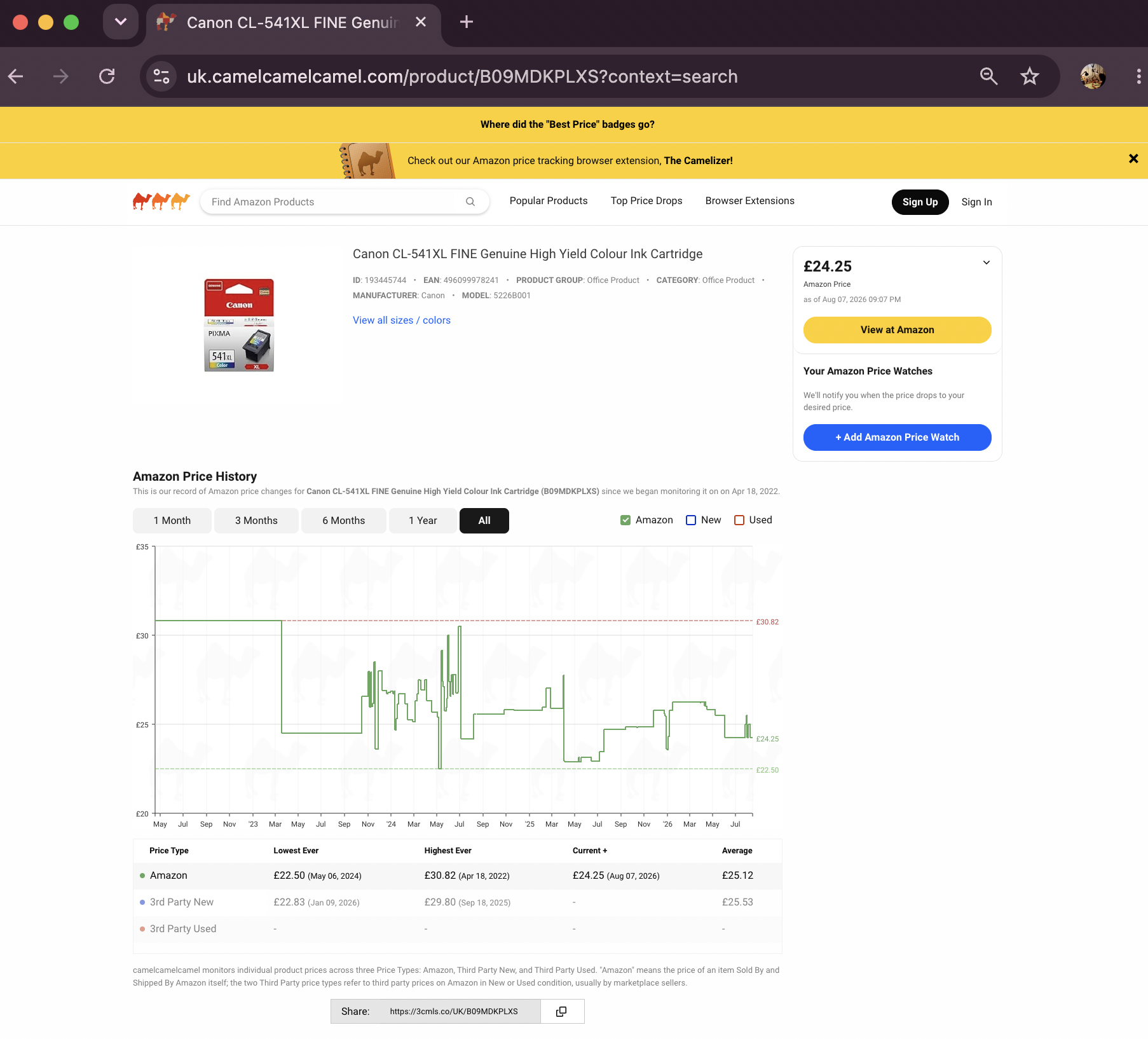Click the £24.25 current price label on chart
Screen dimensions: 1148x1039
(x=767, y=739)
